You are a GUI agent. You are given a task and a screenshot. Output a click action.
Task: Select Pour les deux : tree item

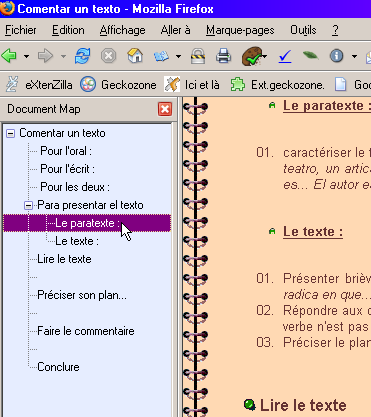[75, 187]
